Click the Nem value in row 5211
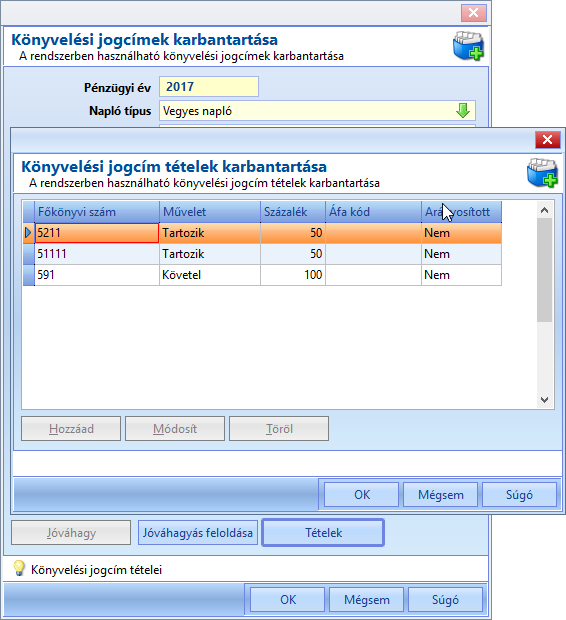This screenshot has height=620, width=566. tap(462, 233)
